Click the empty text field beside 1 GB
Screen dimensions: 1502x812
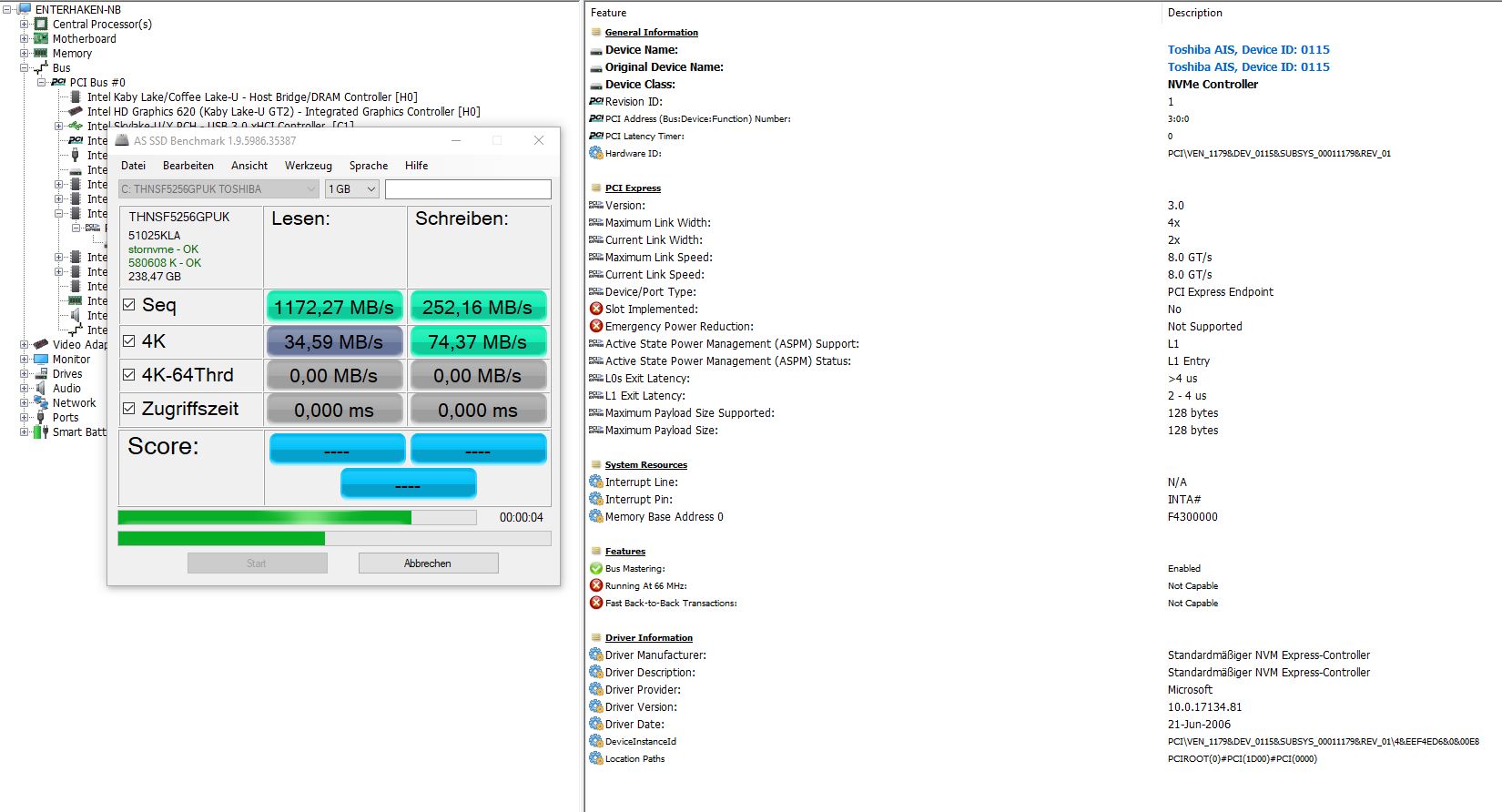pos(468,188)
